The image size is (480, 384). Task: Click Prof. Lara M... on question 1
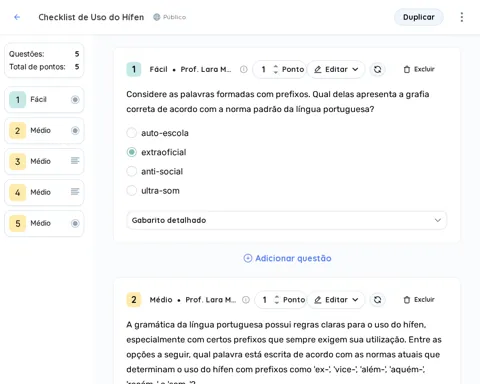206,69
